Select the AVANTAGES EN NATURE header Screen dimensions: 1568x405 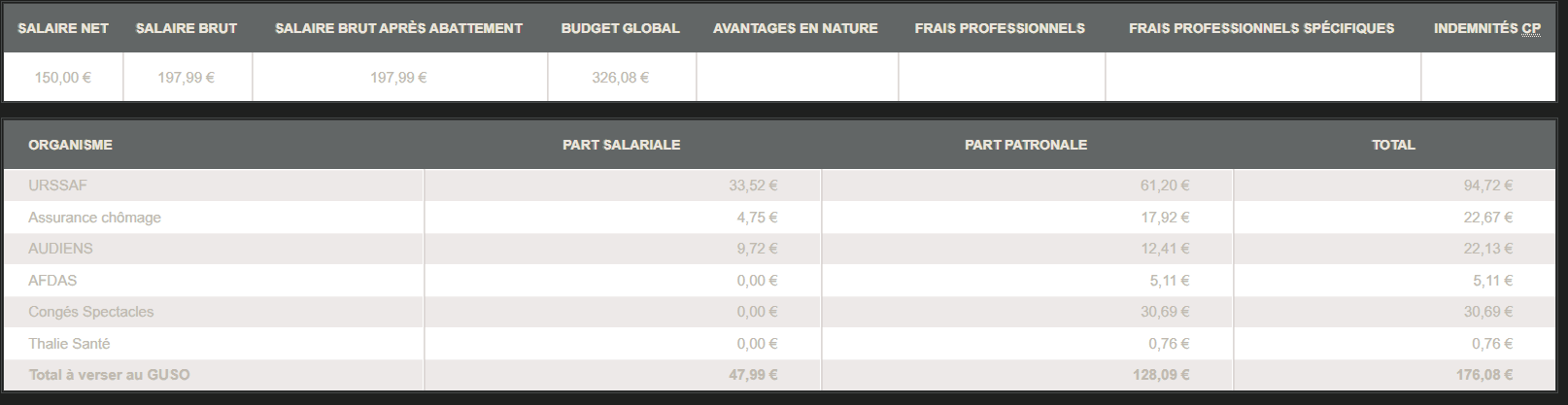coord(796,28)
